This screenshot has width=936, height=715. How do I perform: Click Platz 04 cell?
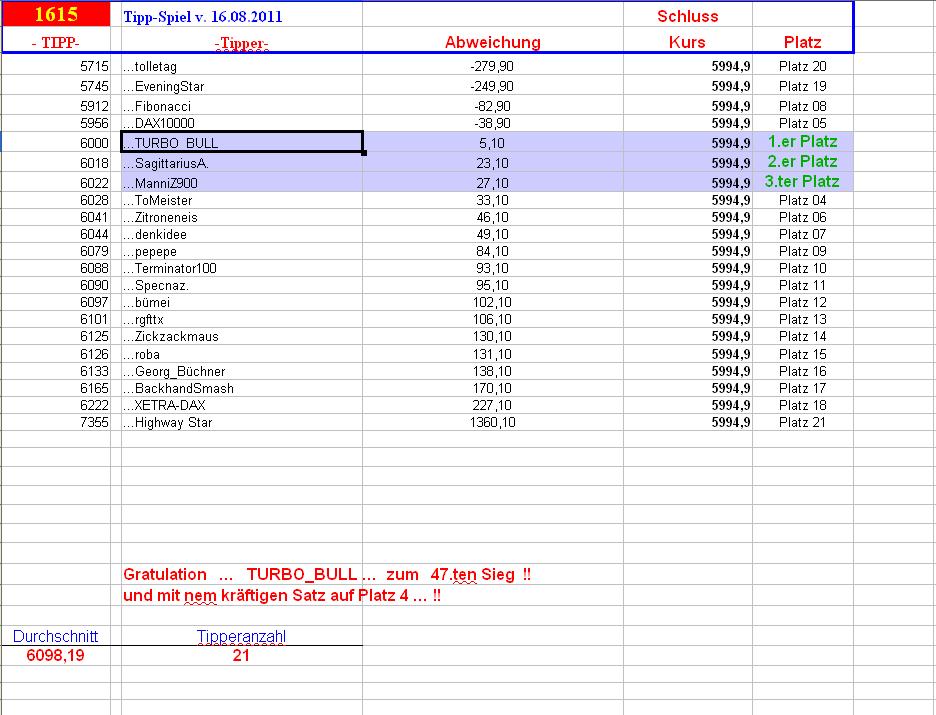pos(802,201)
